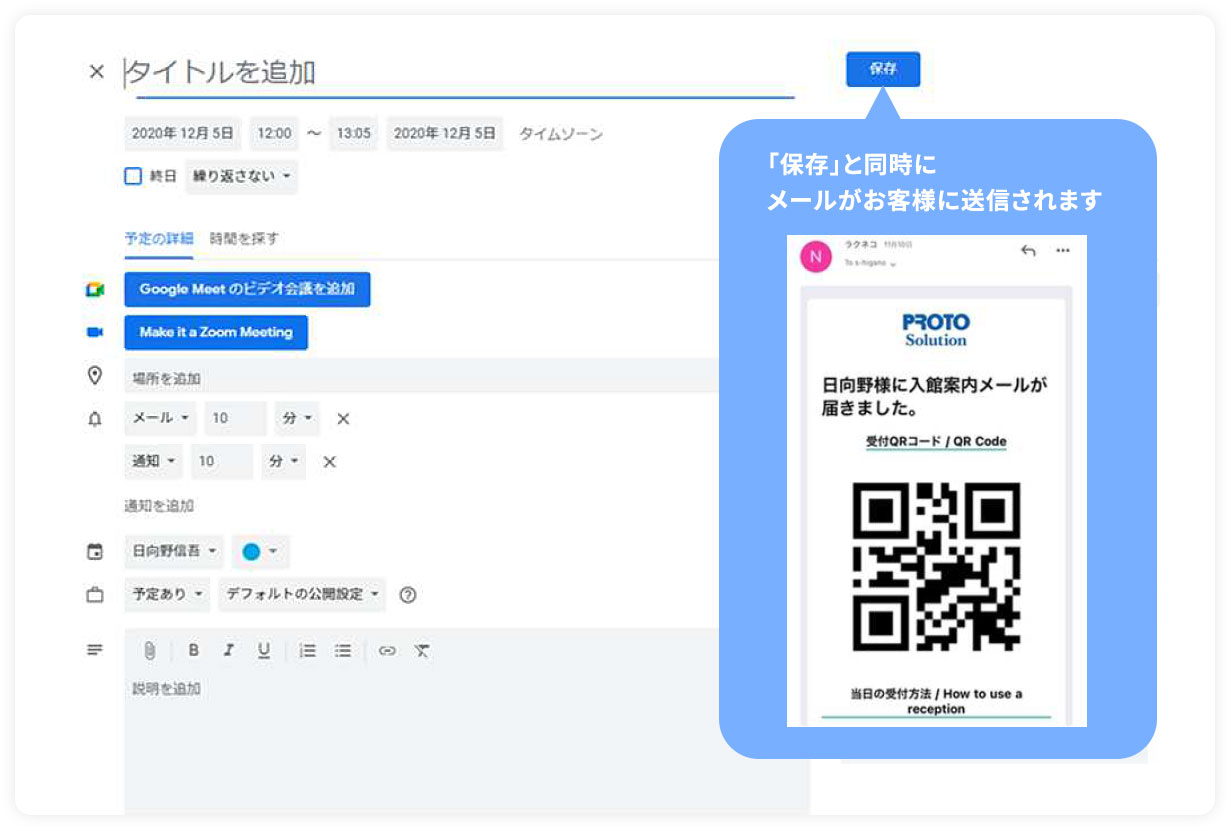Remove the メール notification with X
The width and height of the screenshot is (1231, 831).
343,419
